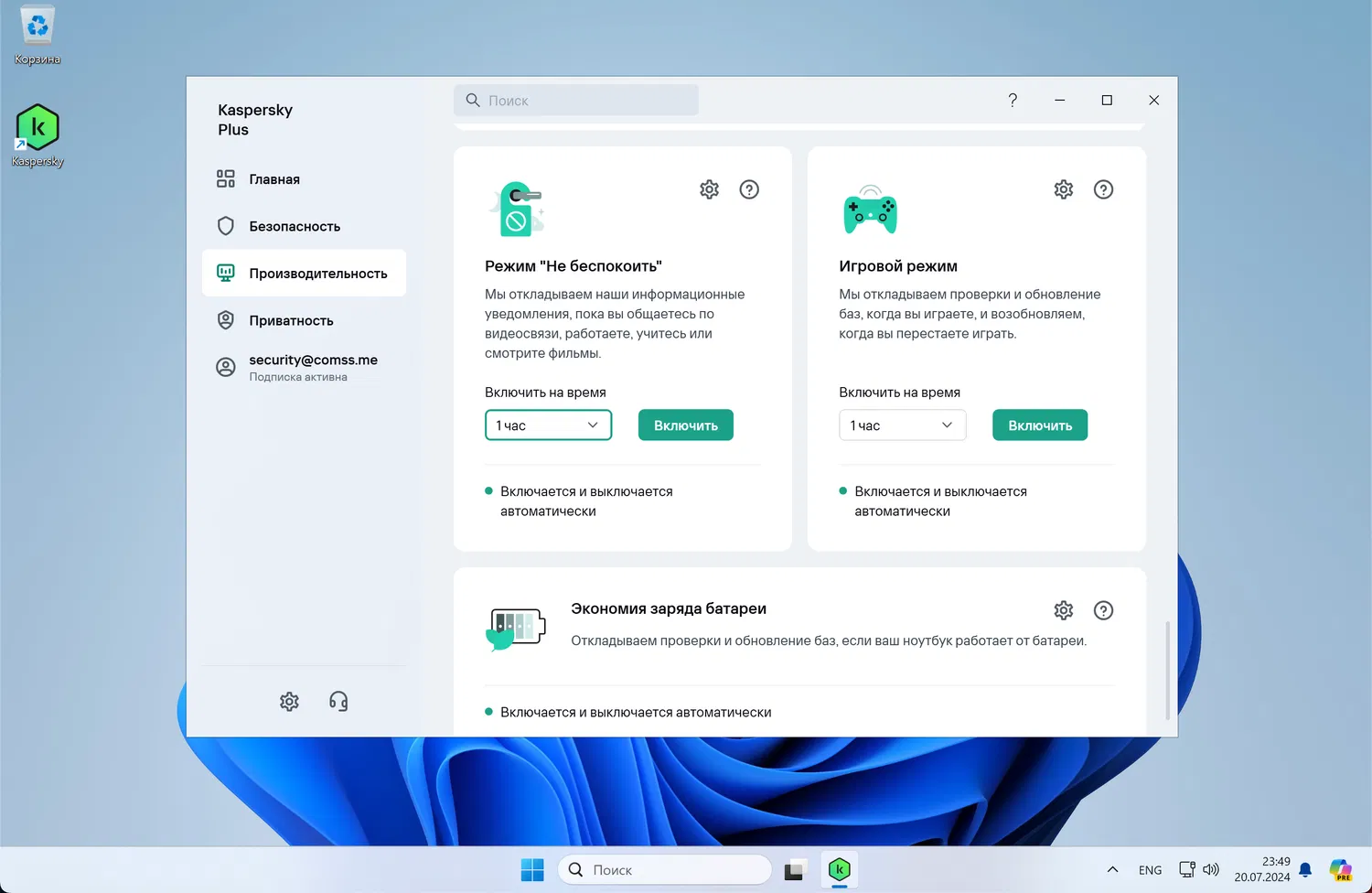The width and height of the screenshot is (1372, 893).
Task: Click Kaspersky icon in the taskbar
Action: [840, 870]
